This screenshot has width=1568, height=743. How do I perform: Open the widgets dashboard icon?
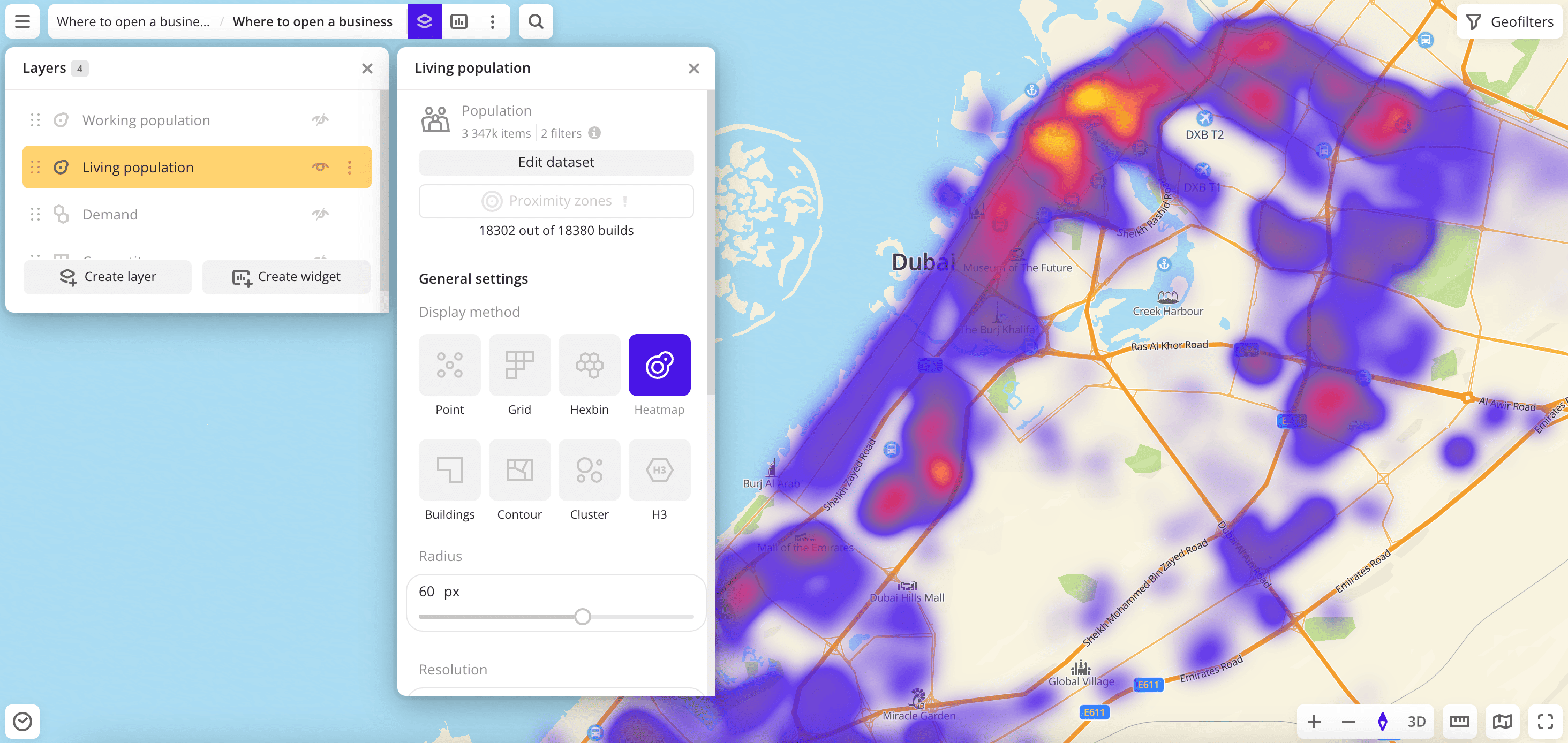pos(459,21)
